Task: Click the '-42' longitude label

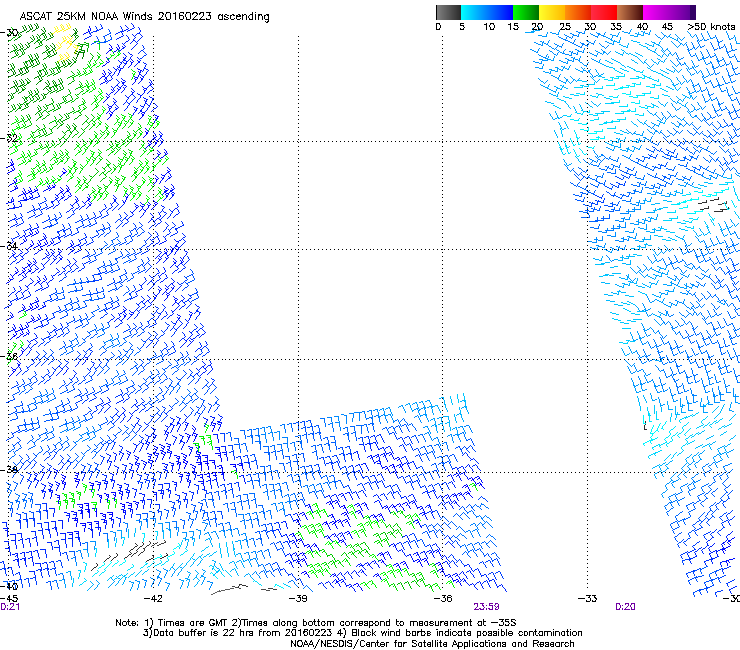Action: [x=153, y=599]
